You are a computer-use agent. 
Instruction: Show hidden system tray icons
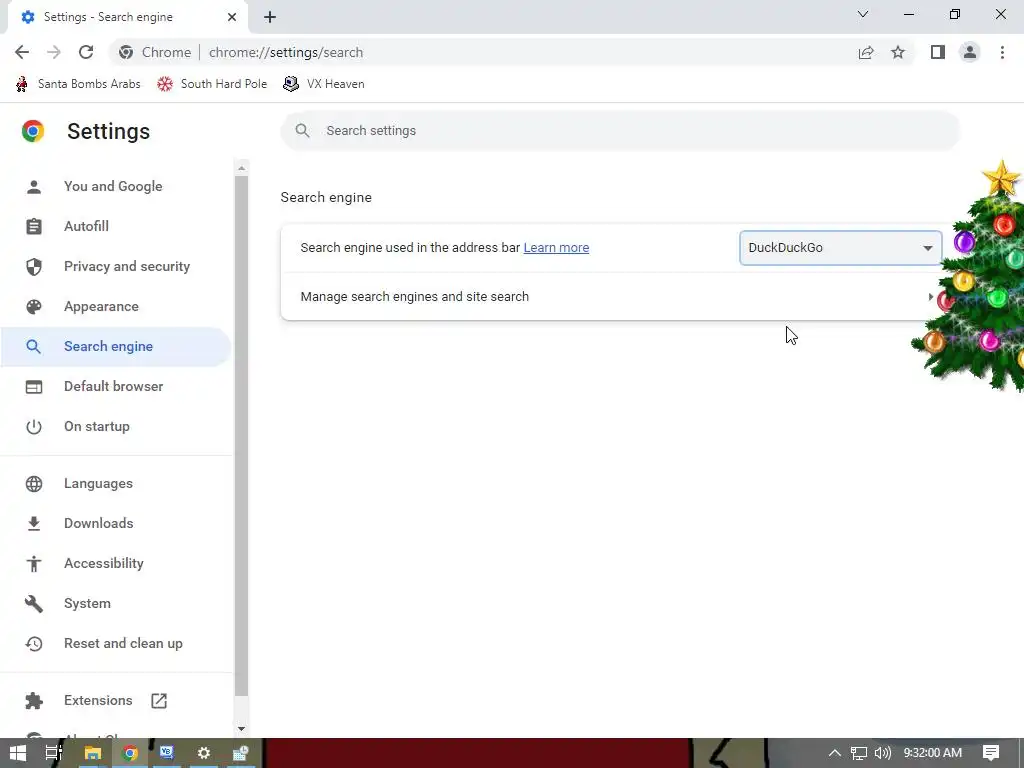[834, 753]
